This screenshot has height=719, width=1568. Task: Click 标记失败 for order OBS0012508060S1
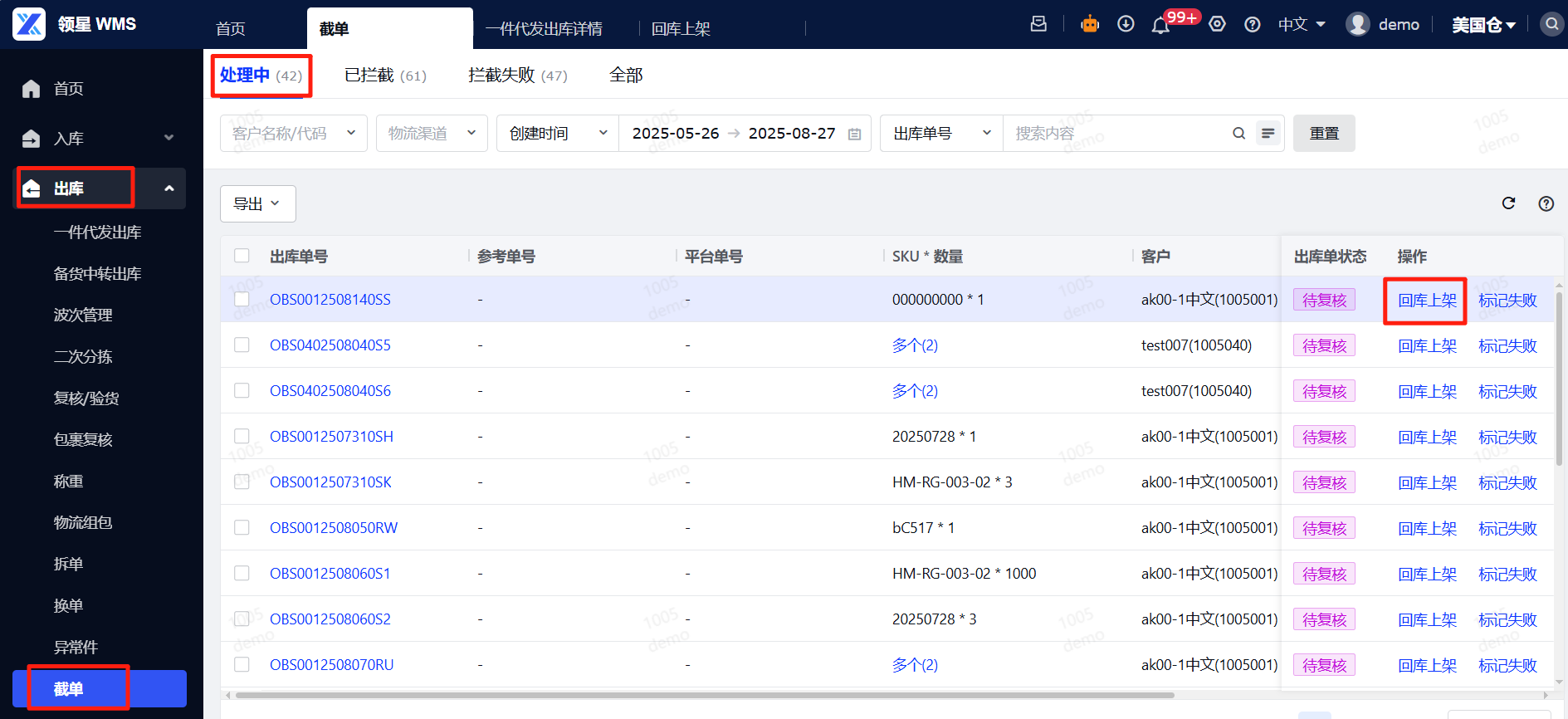click(x=1507, y=574)
